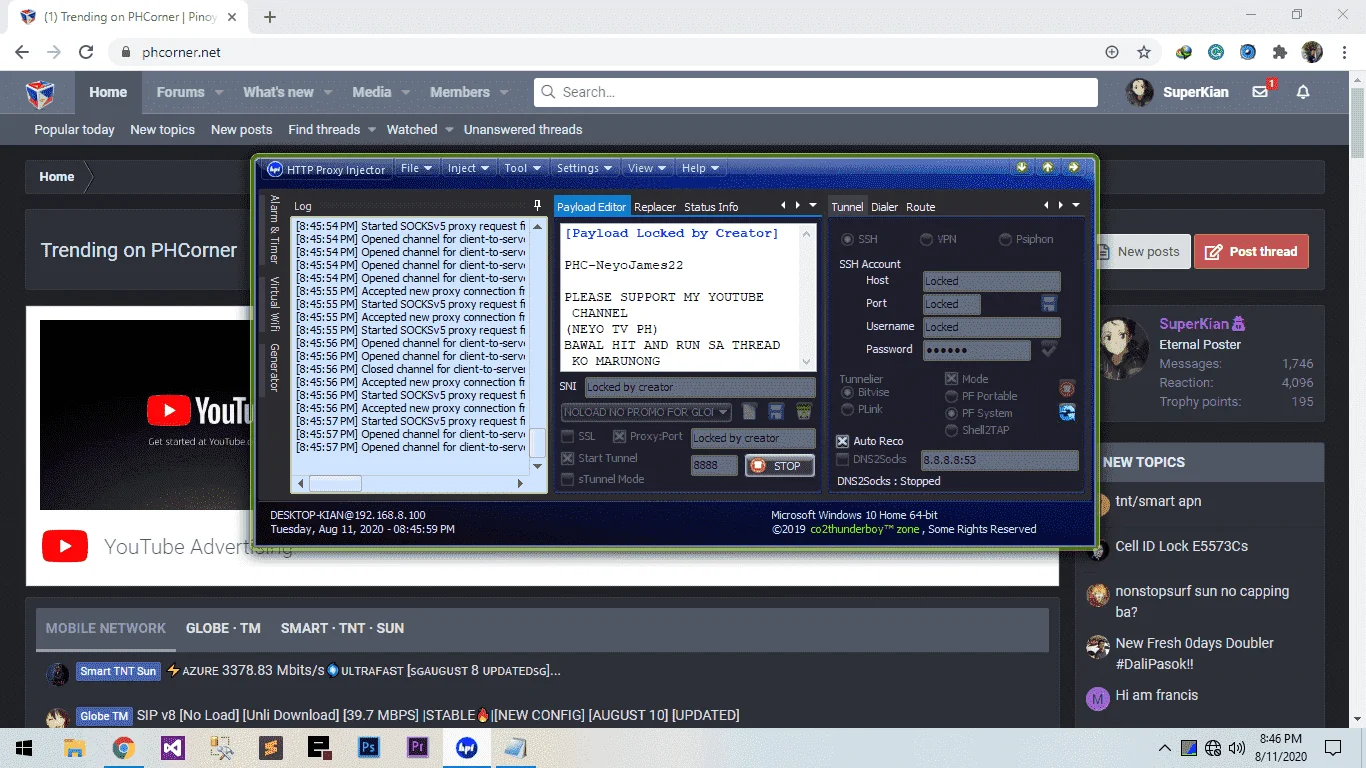Switch to the Route tab

[921, 207]
